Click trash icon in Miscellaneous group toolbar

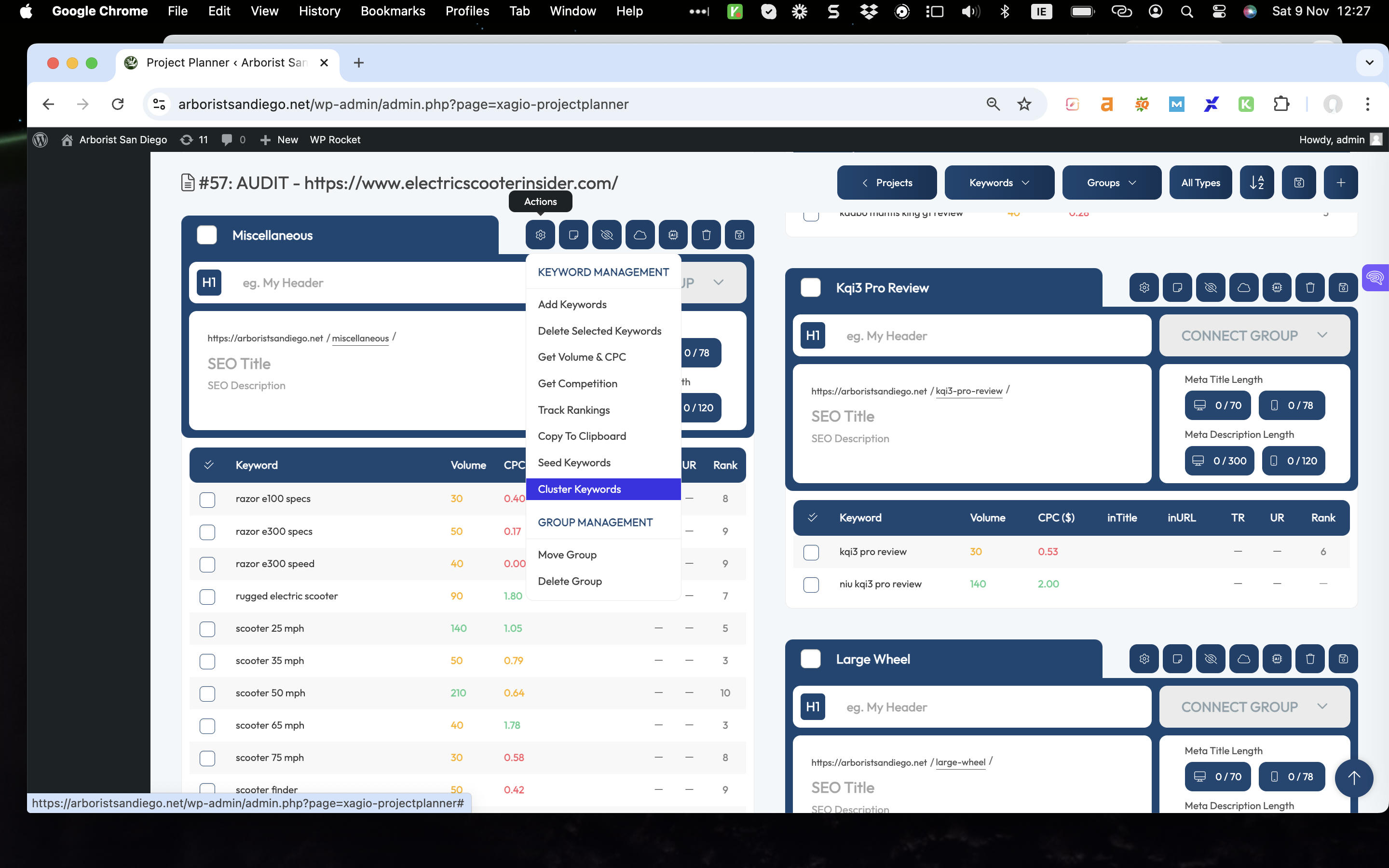(707, 235)
